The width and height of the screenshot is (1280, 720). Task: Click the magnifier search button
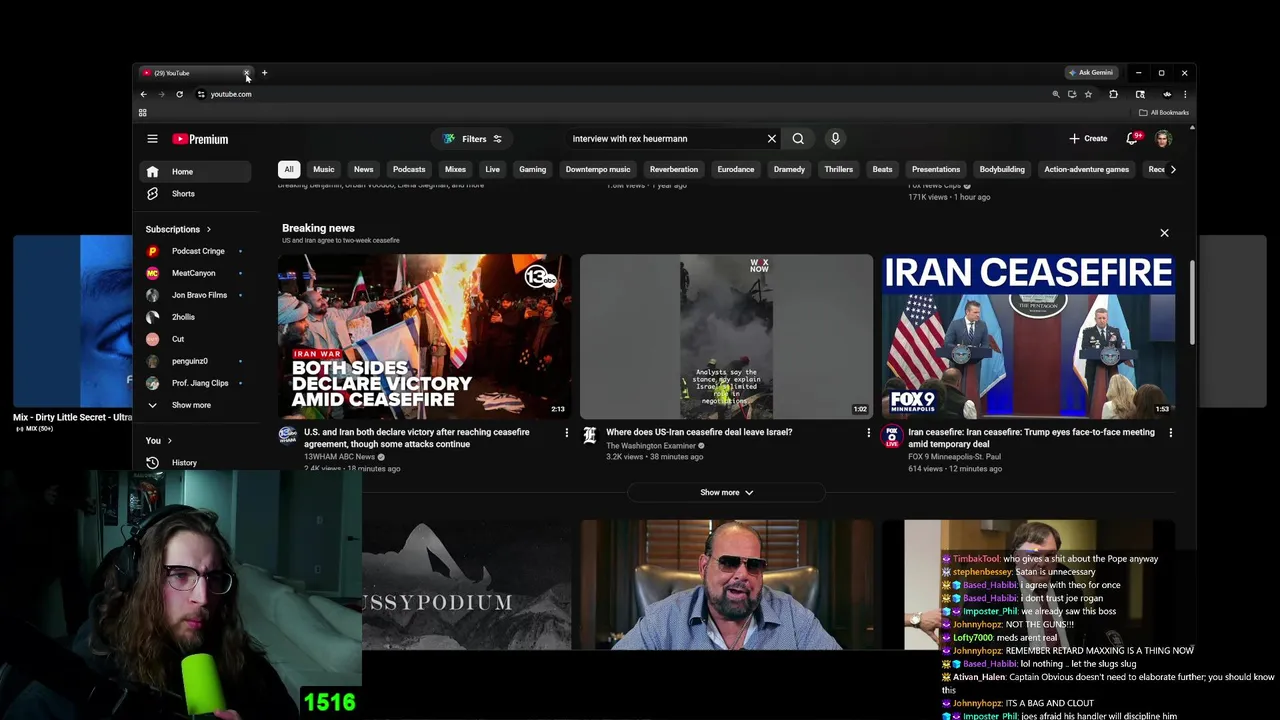(x=798, y=139)
